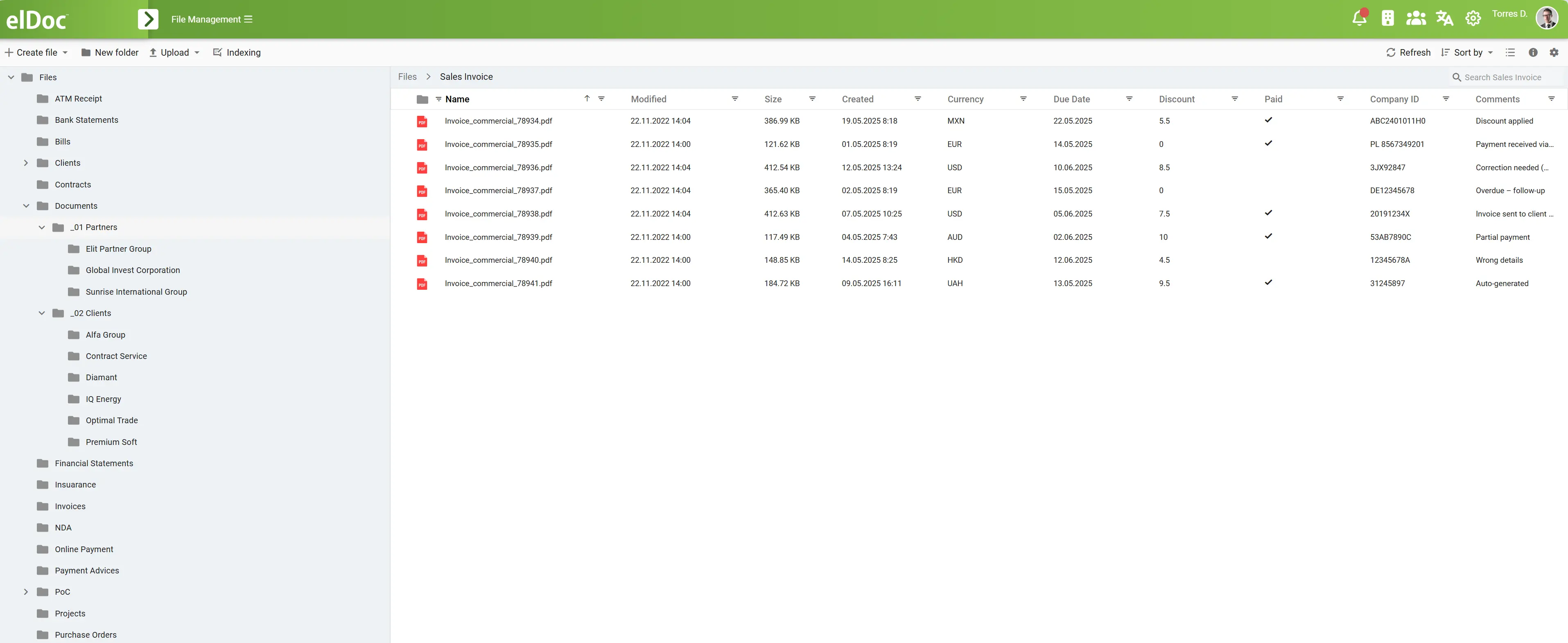The image size is (1568, 643).
Task: Click the info icon in toolbar
Action: (x=1533, y=52)
